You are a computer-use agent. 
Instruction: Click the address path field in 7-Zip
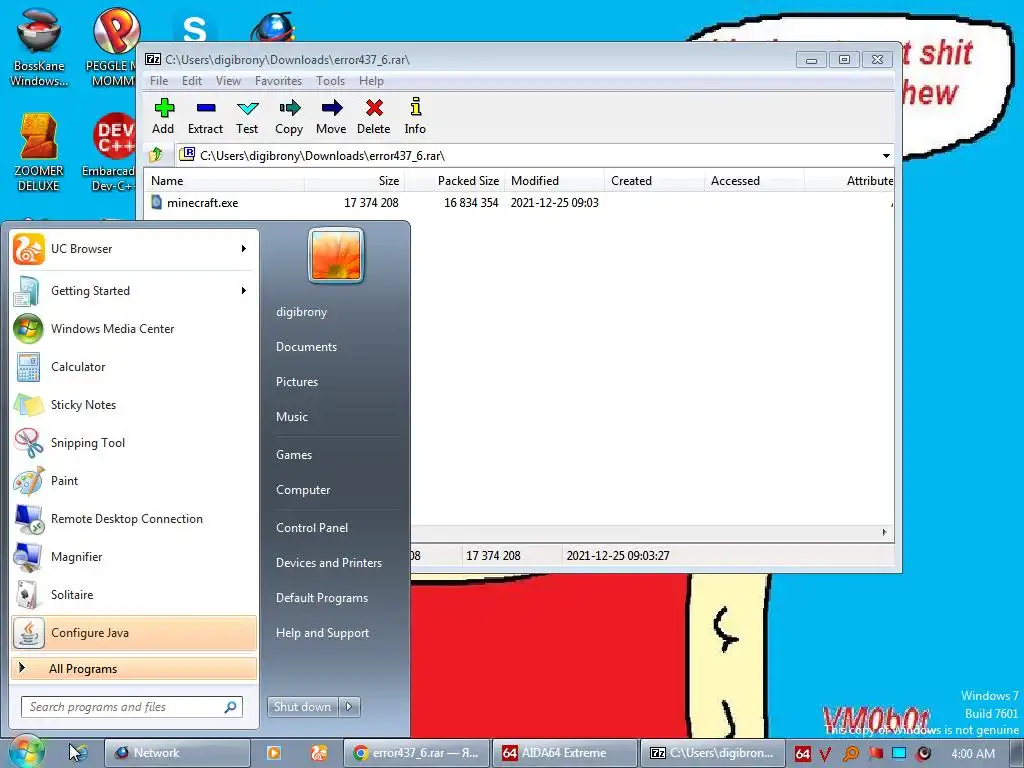529,155
